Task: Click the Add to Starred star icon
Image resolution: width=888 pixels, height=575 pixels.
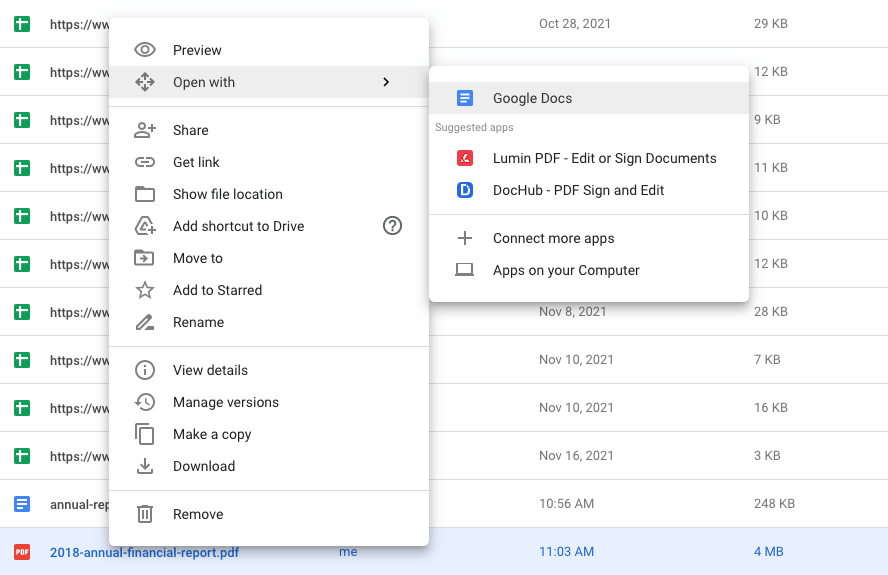Action: coord(145,290)
